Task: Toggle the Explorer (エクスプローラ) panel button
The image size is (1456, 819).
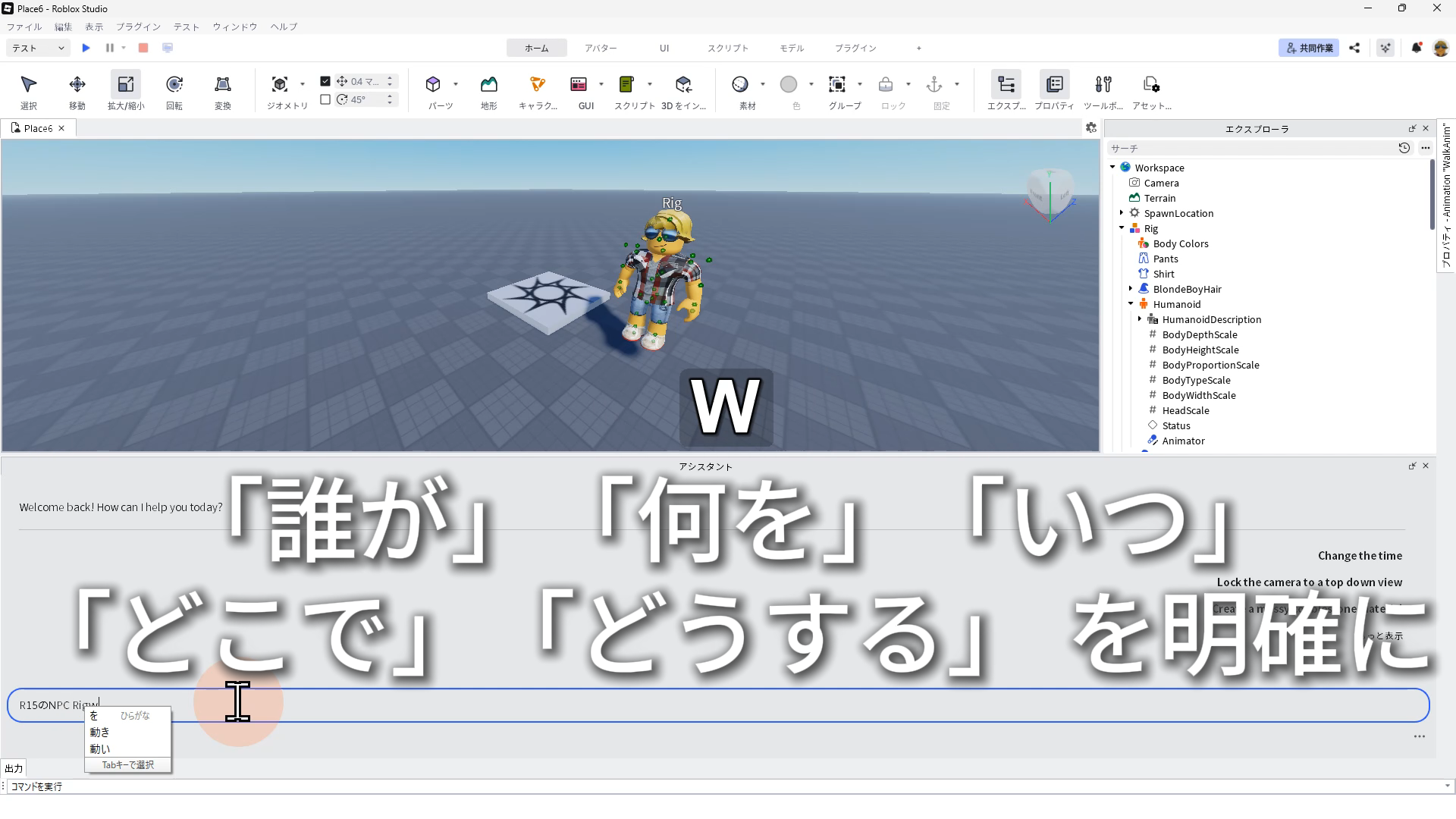Action: pyautogui.click(x=1006, y=85)
